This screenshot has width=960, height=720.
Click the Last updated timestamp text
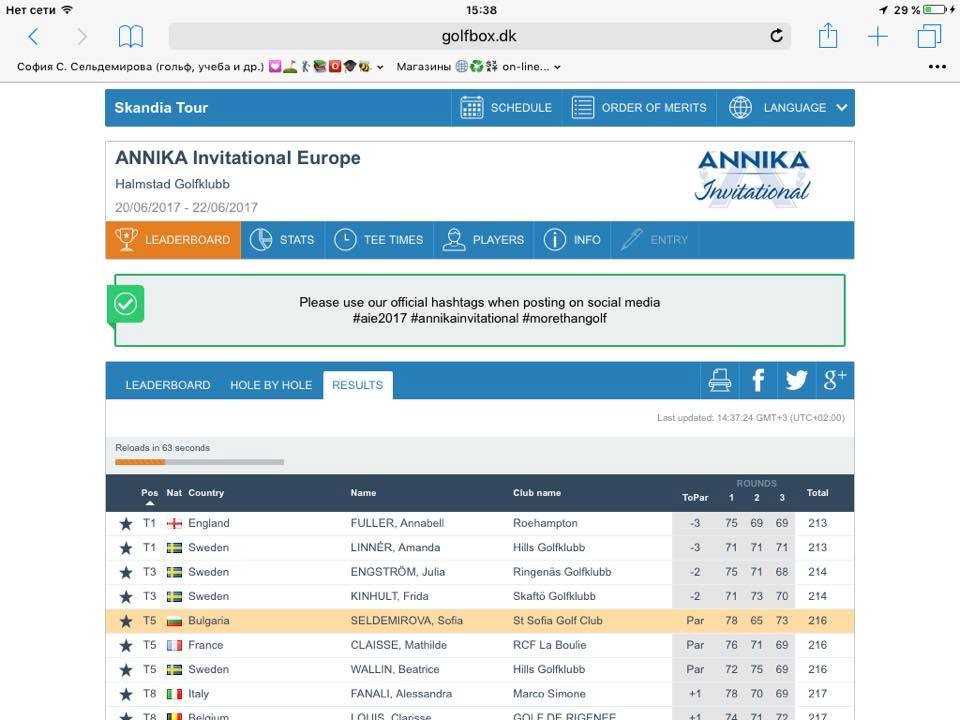point(751,418)
